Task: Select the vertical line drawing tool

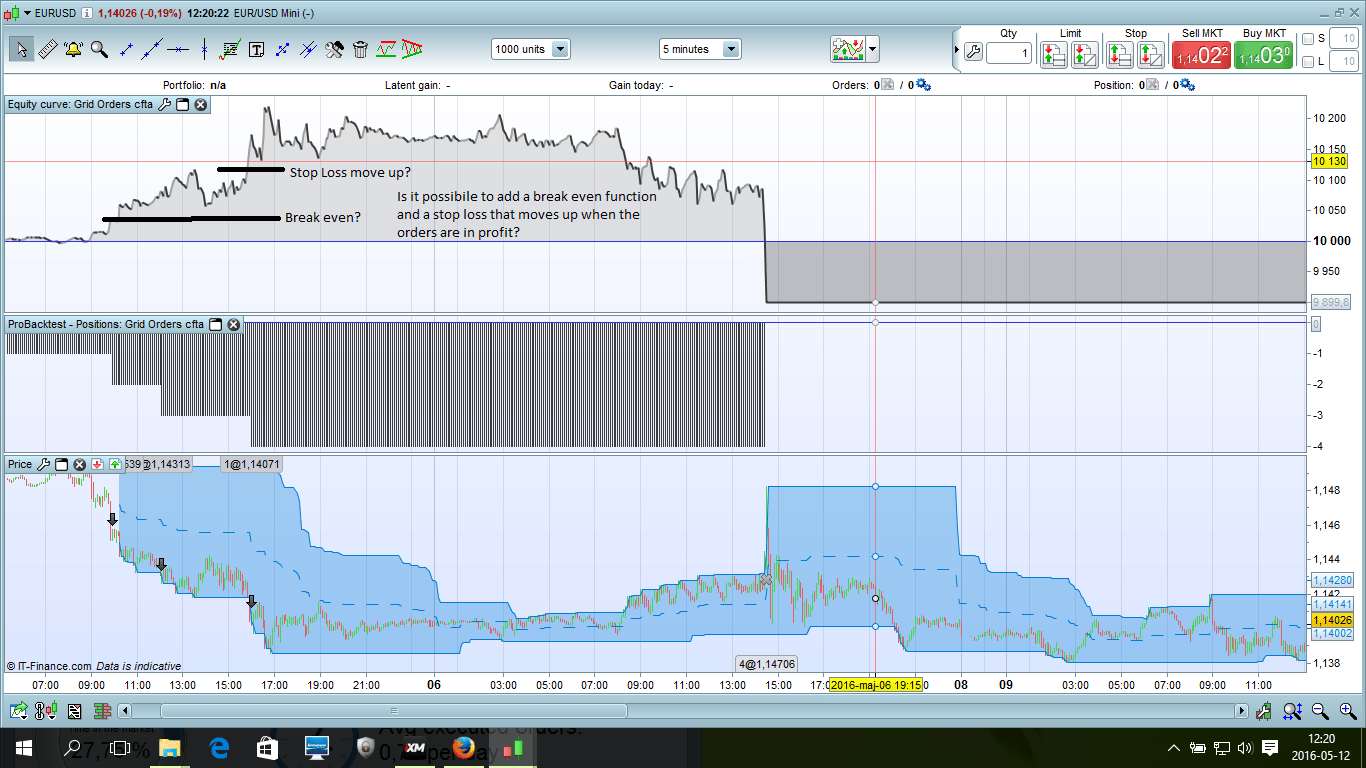Action: coord(204,49)
